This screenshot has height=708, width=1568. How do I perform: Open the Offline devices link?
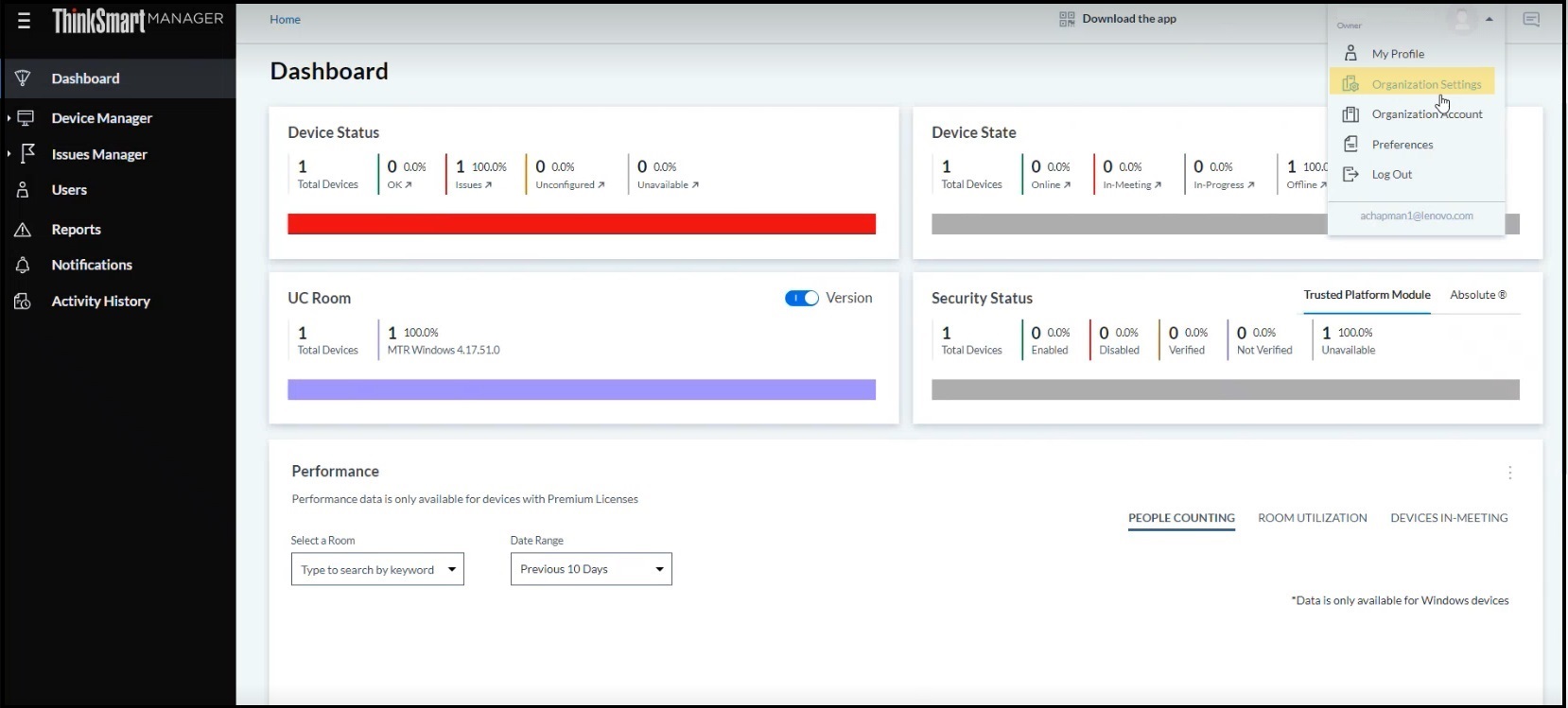point(1306,185)
